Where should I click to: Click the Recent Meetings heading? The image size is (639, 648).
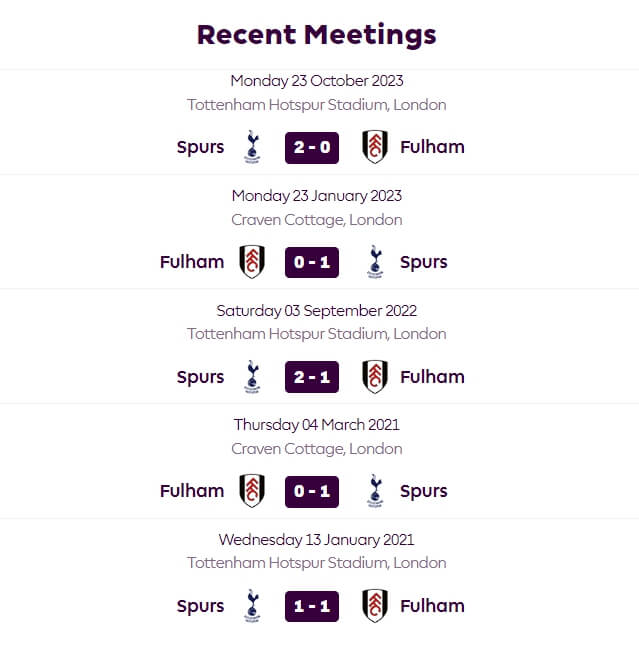point(317,35)
